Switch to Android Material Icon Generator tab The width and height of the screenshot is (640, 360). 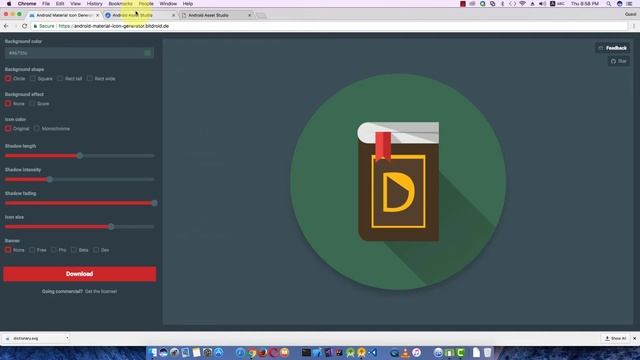coord(63,15)
